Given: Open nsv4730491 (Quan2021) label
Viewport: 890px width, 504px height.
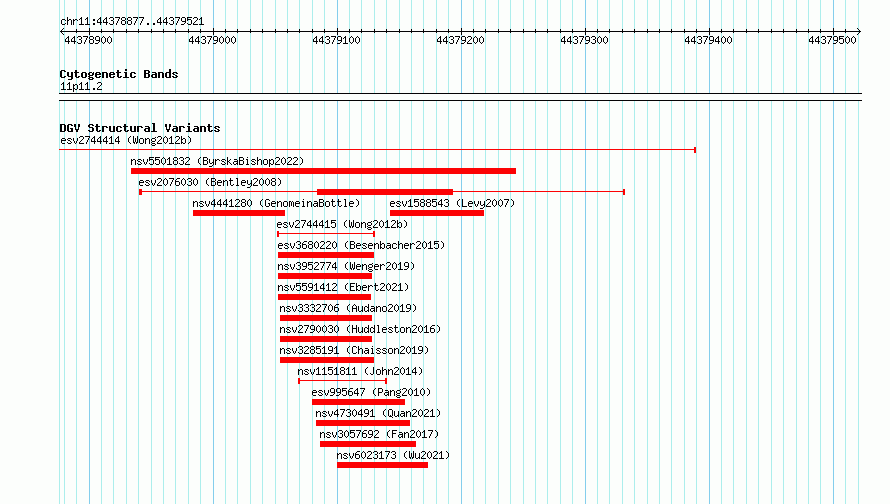Looking at the screenshot, I should click(x=378, y=413).
